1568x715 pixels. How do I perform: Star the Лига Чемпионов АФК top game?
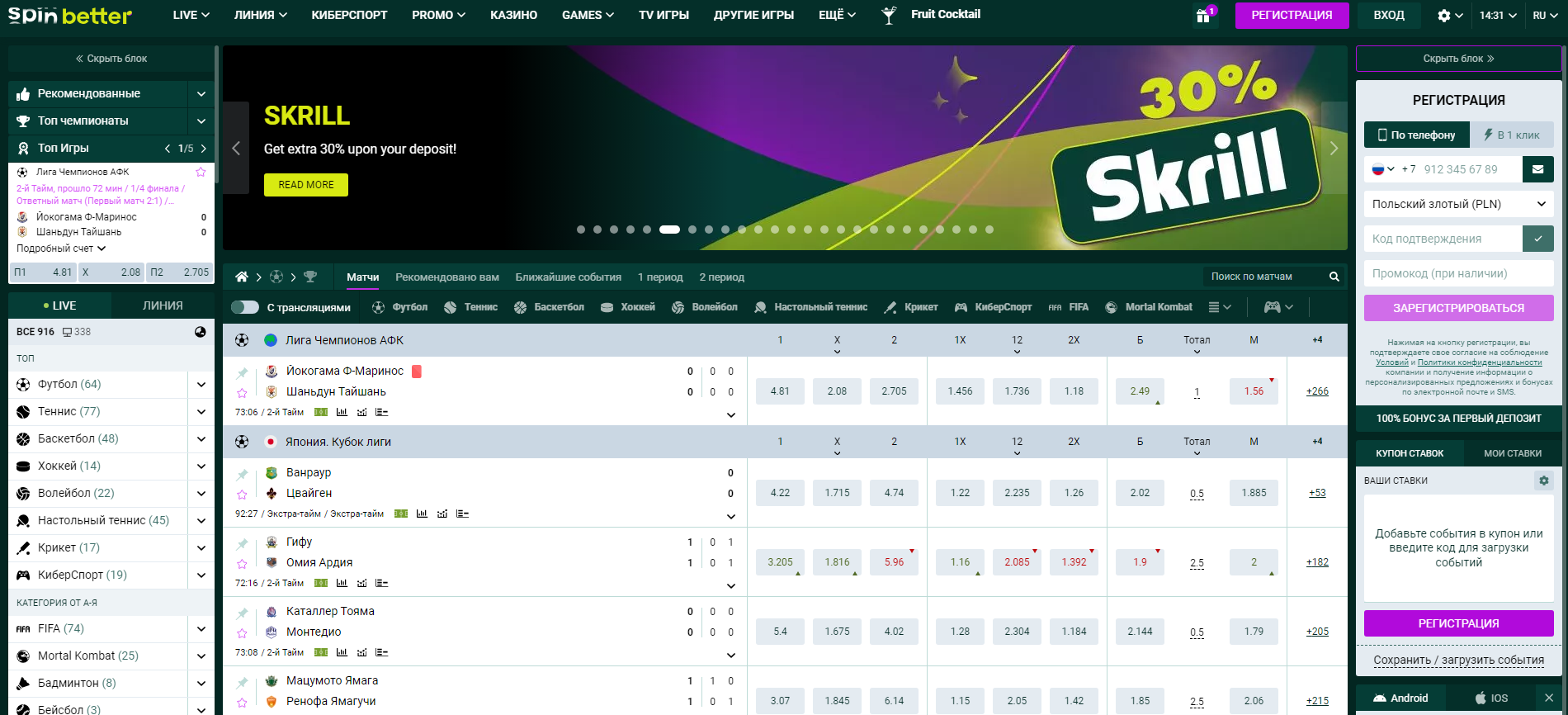pos(201,172)
